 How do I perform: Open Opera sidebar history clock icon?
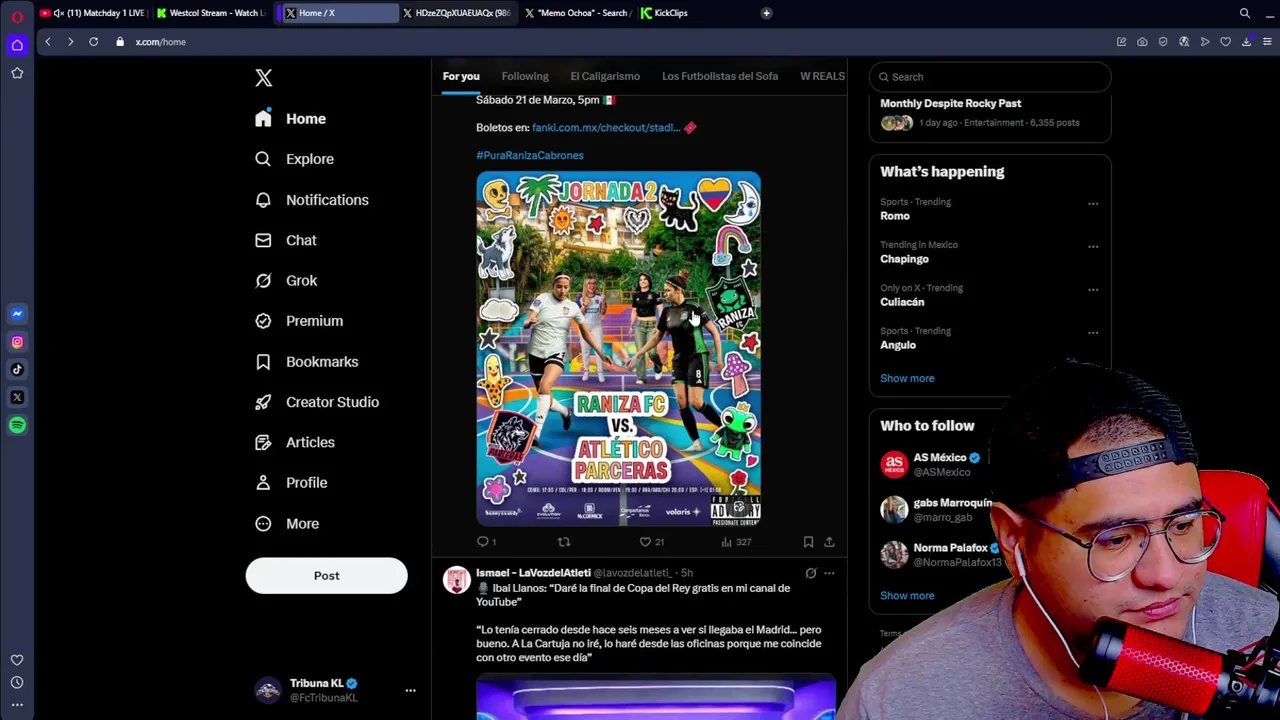[17, 683]
